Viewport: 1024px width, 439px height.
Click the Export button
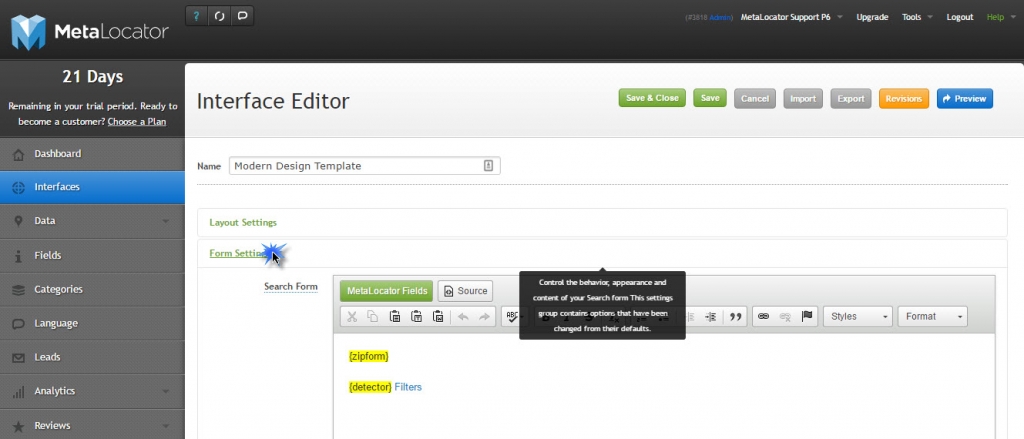point(851,99)
